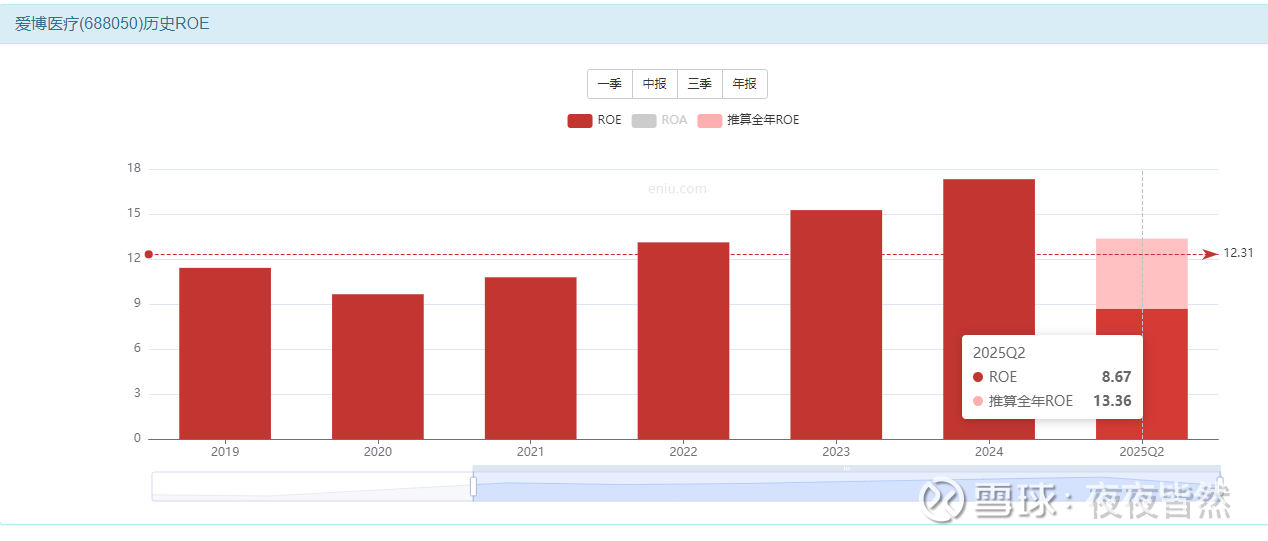The image size is (1268, 541).
Task: Click the 2025Q2 x-axis label
Action: 1142,452
